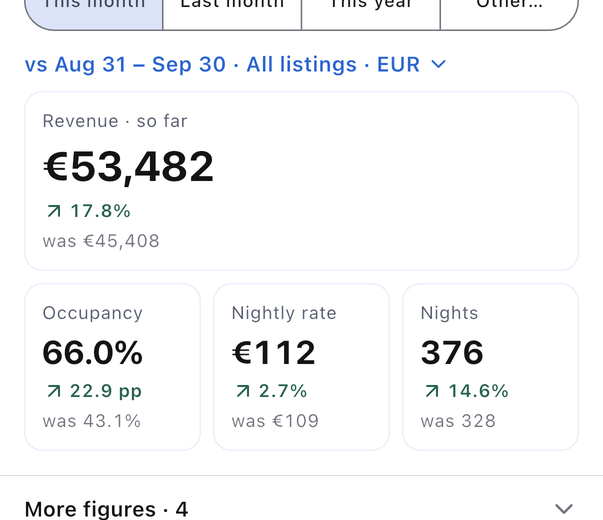Click the chevron next to EUR
Viewport: 603px width, 520px height.
[x=438, y=64]
